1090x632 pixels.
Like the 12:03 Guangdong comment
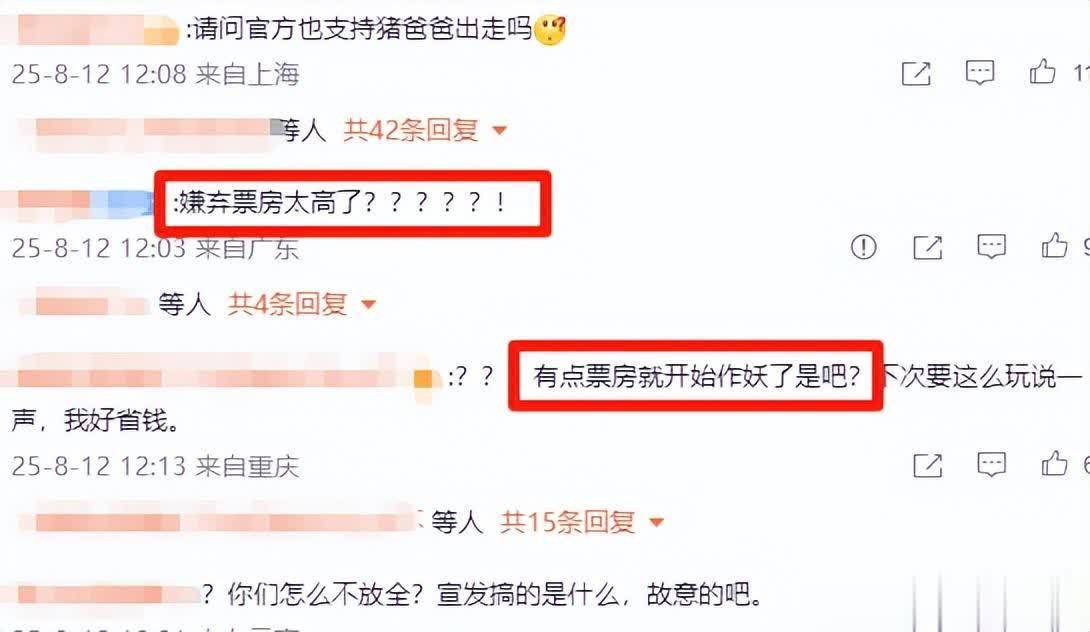(x=1054, y=245)
